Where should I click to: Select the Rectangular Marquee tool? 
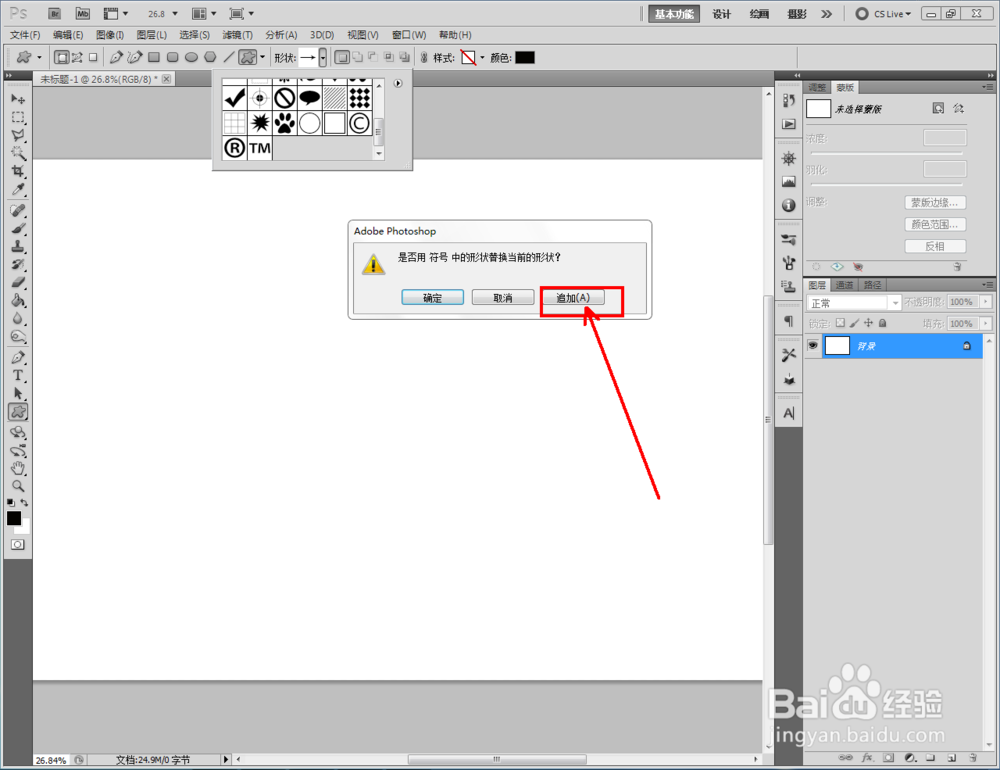(18, 117)
